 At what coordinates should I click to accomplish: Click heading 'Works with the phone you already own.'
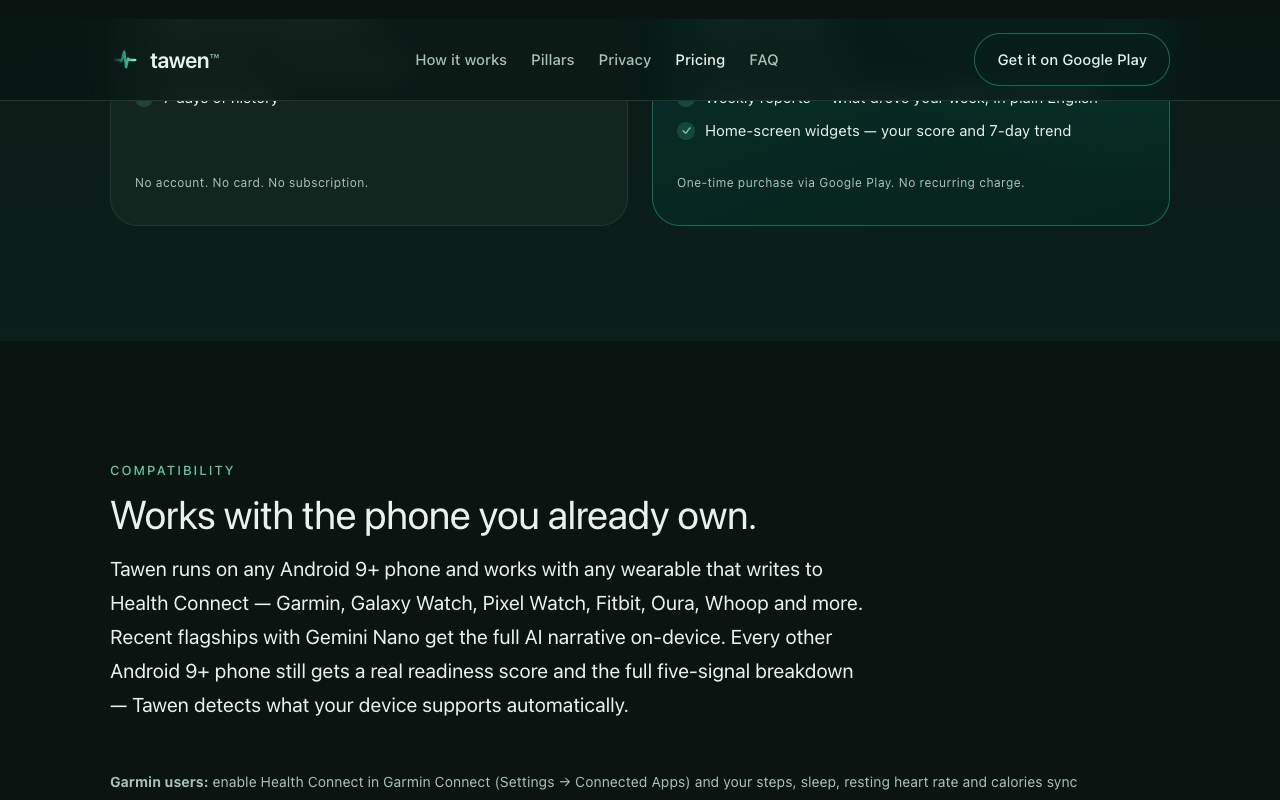[x=433, y=516]
